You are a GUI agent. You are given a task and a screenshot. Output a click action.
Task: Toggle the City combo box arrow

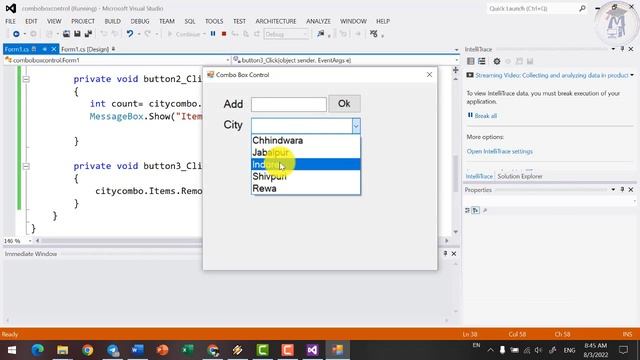pos(356,126)
